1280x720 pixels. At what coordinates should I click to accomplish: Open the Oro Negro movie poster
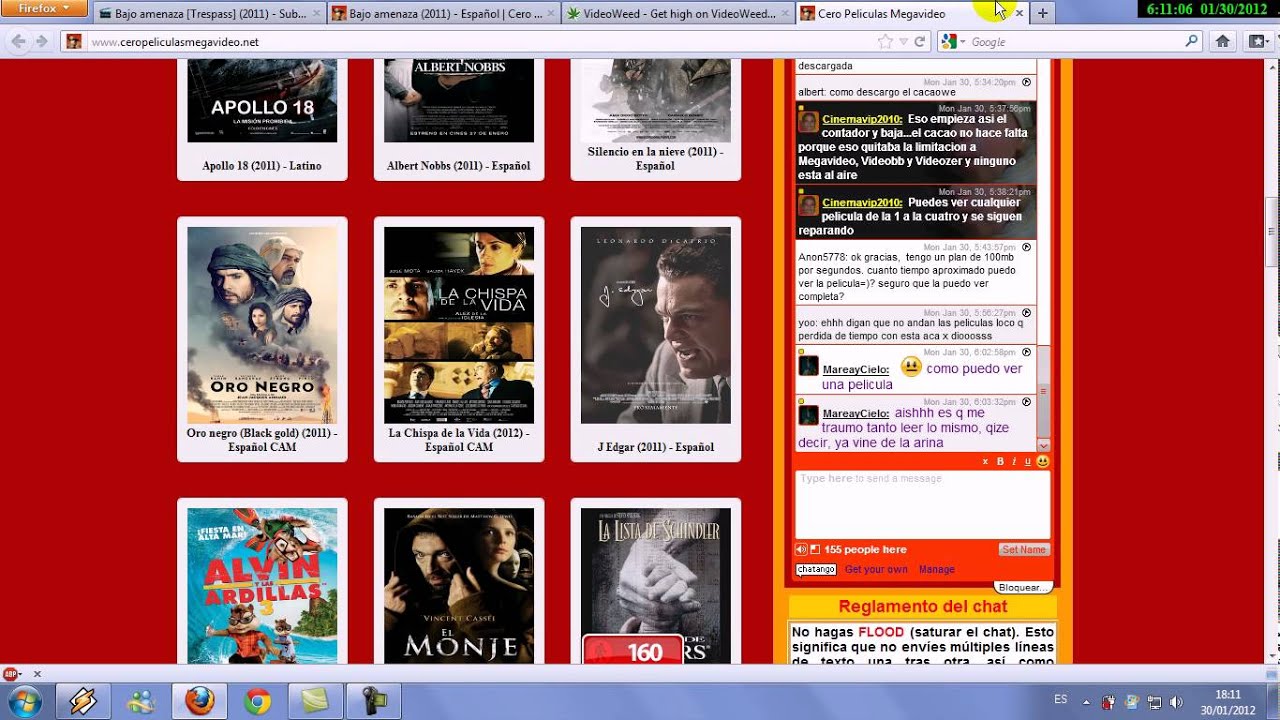[262, 325]
